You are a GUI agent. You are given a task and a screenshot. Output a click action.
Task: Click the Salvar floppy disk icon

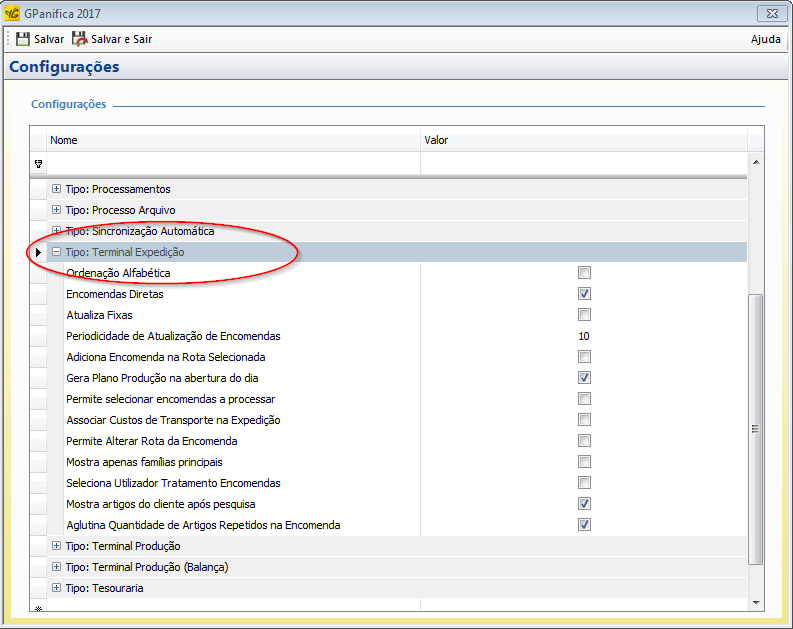[23, 39]
